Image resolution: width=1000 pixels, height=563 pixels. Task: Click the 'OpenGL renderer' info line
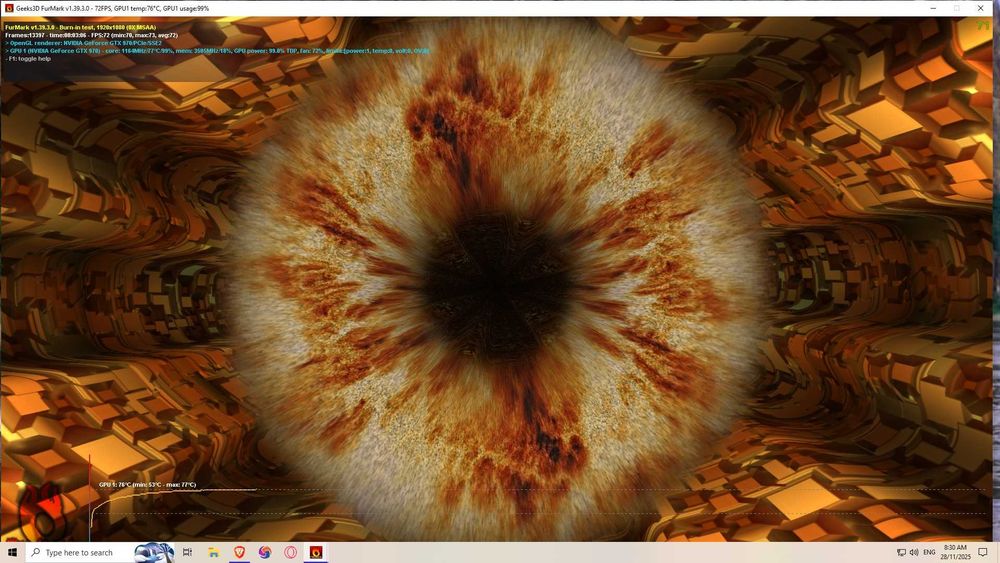tap(84, 43)
